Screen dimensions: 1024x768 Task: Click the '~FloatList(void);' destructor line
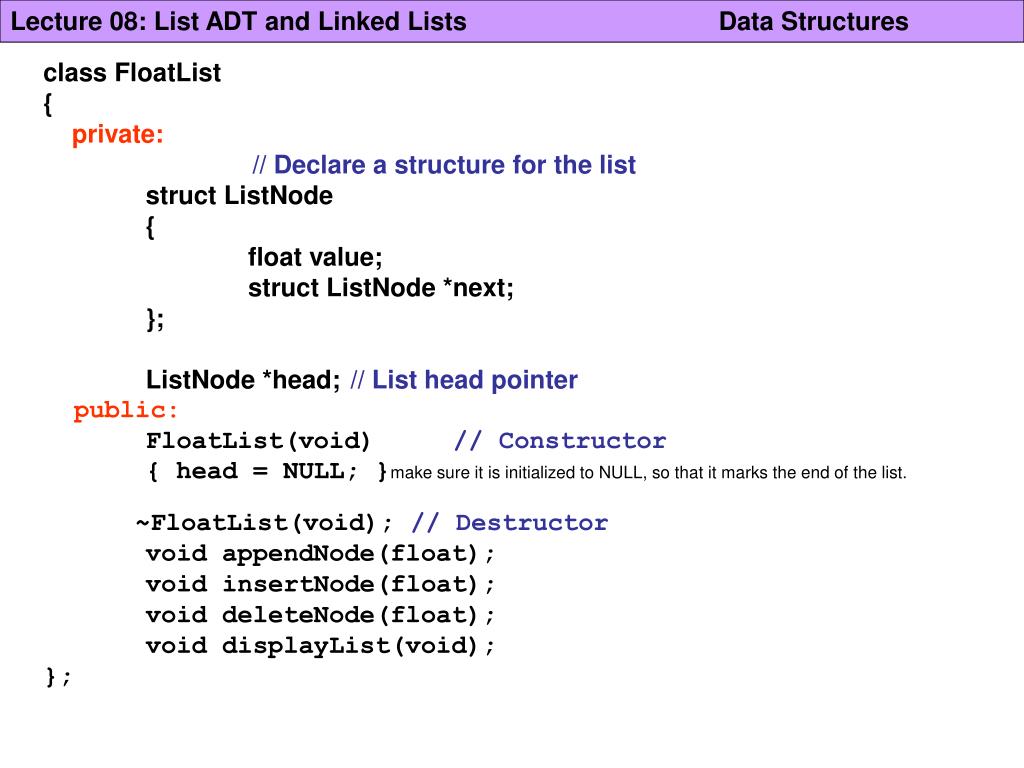[264, 523]
